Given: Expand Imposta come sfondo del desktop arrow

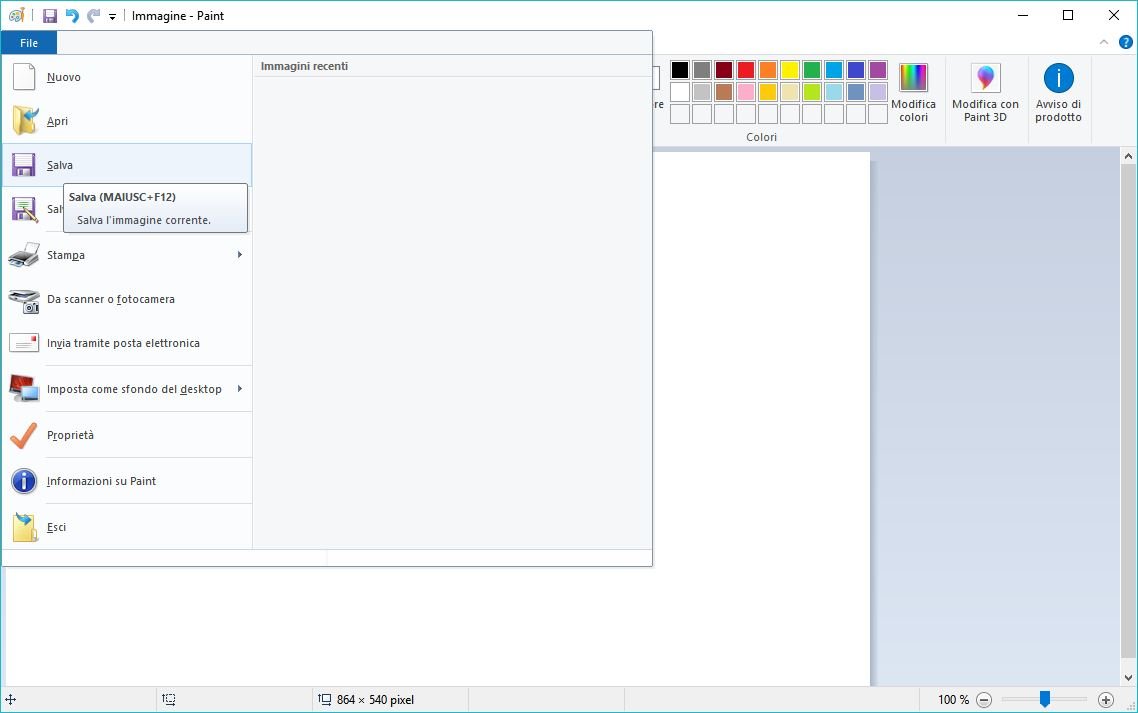Looking at the screenshot, I should coord(240,389).
